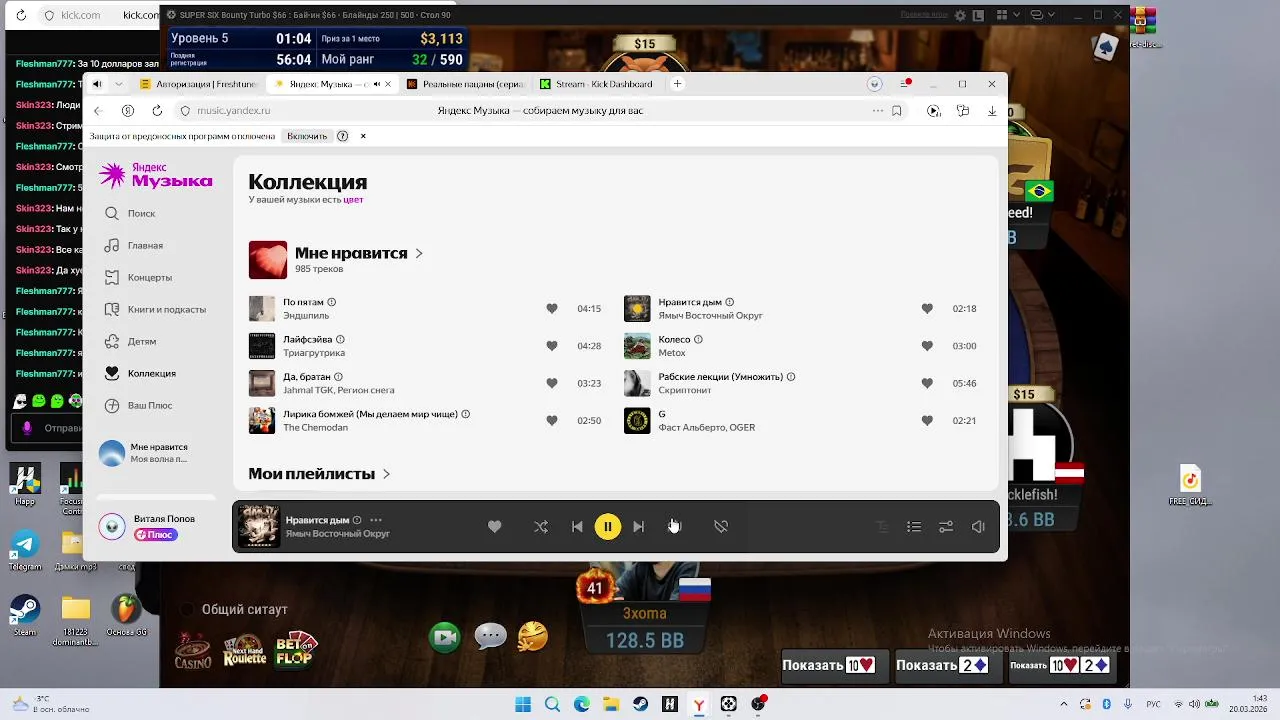This screenshot has height=720, width=1280.
Task: Click the artist The Chemodan
Action: click(x=316, y=428)
